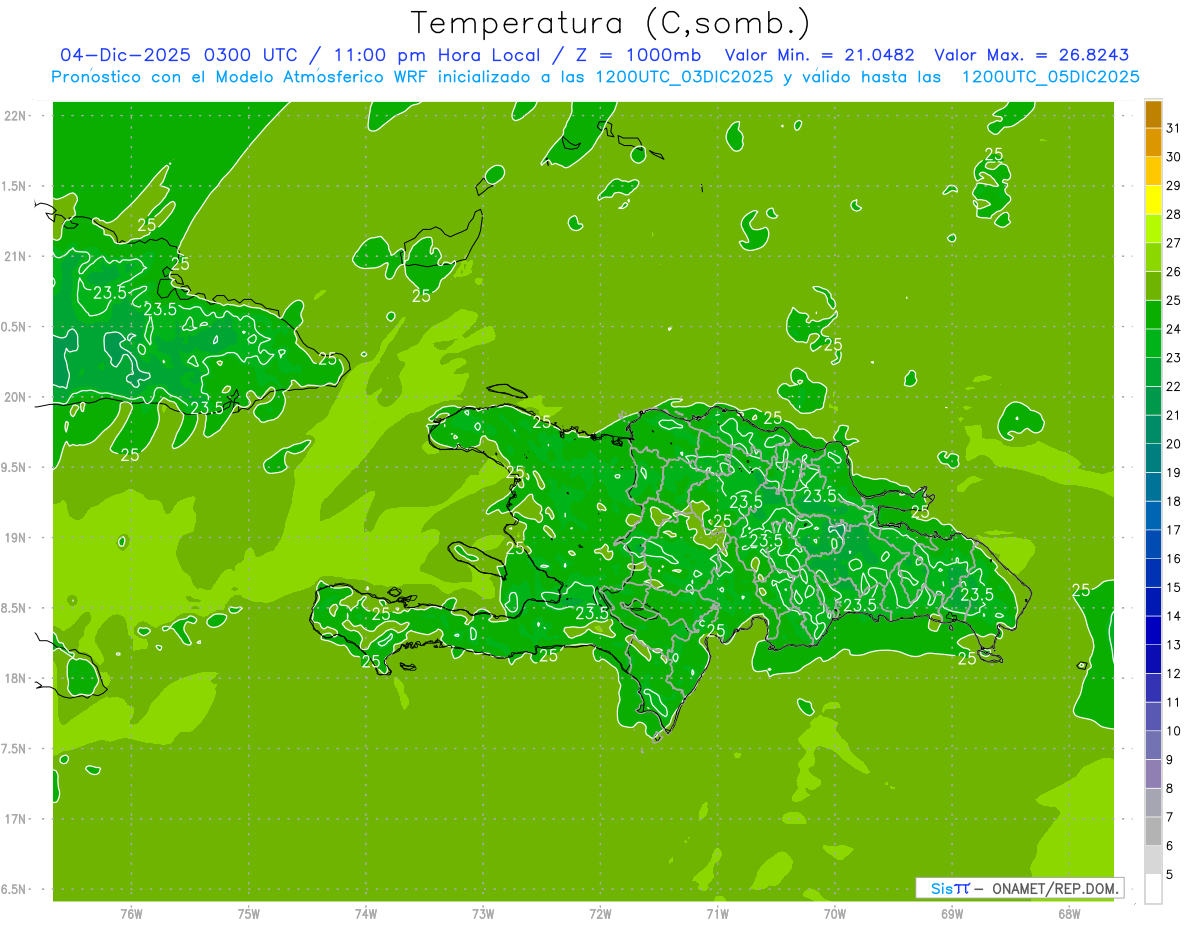The height and width of the screenshot is (927, 1200).
Task: Click the '72W' longitude axis label
Action: (601, 914)
